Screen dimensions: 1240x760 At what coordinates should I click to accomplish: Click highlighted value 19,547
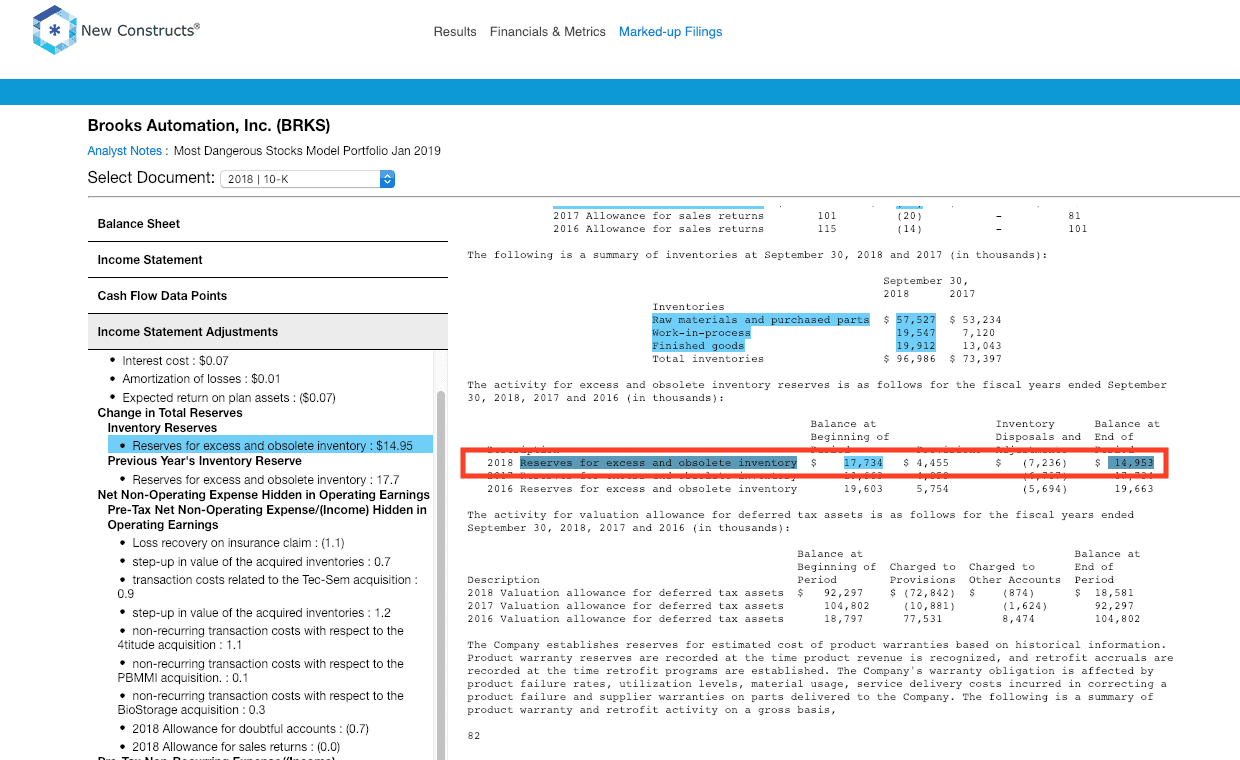point(916,333)
